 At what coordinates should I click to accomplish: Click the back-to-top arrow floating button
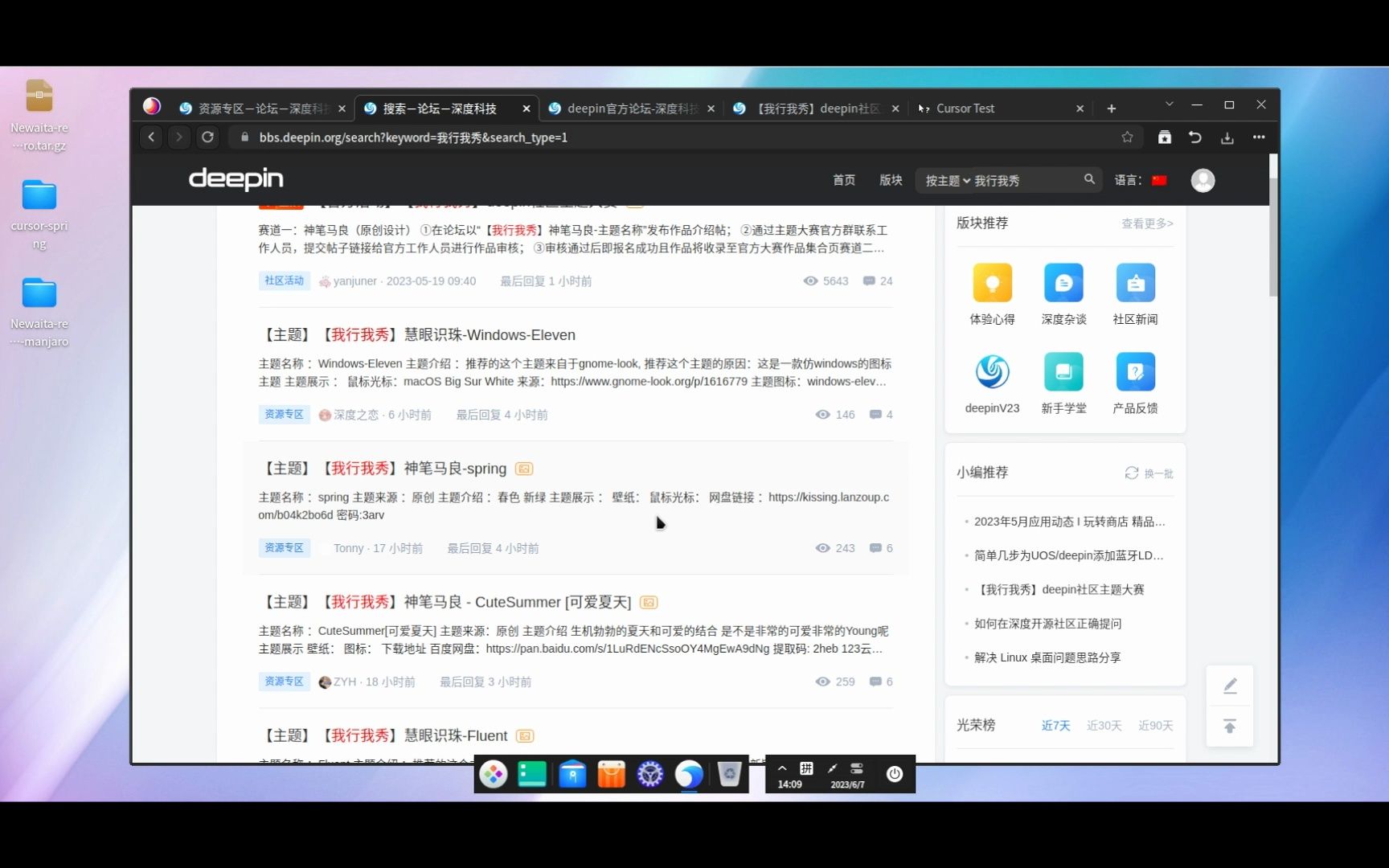click(x=1230, y=727)
